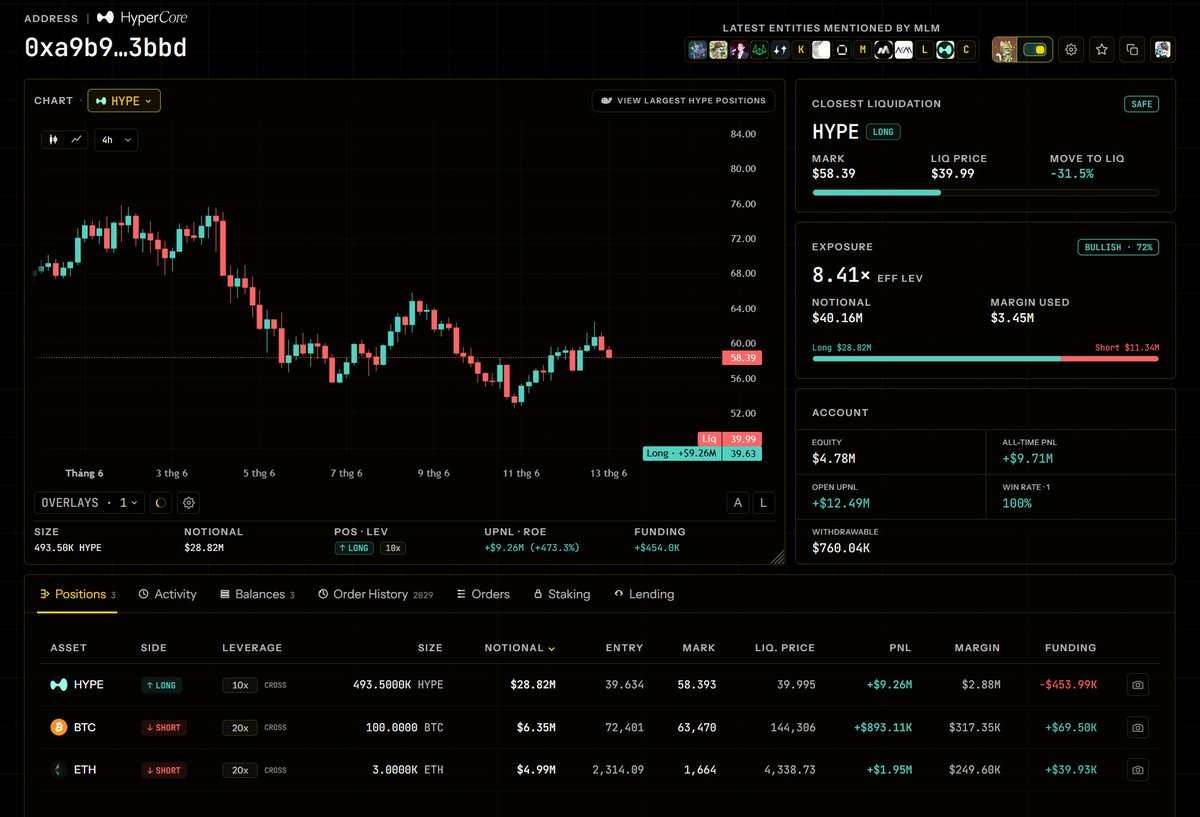This screenshot has height=817, width=1200.
Task: Click the Liq 39.99 price marker
Action: pyautogui.click(x=729, y=439)
